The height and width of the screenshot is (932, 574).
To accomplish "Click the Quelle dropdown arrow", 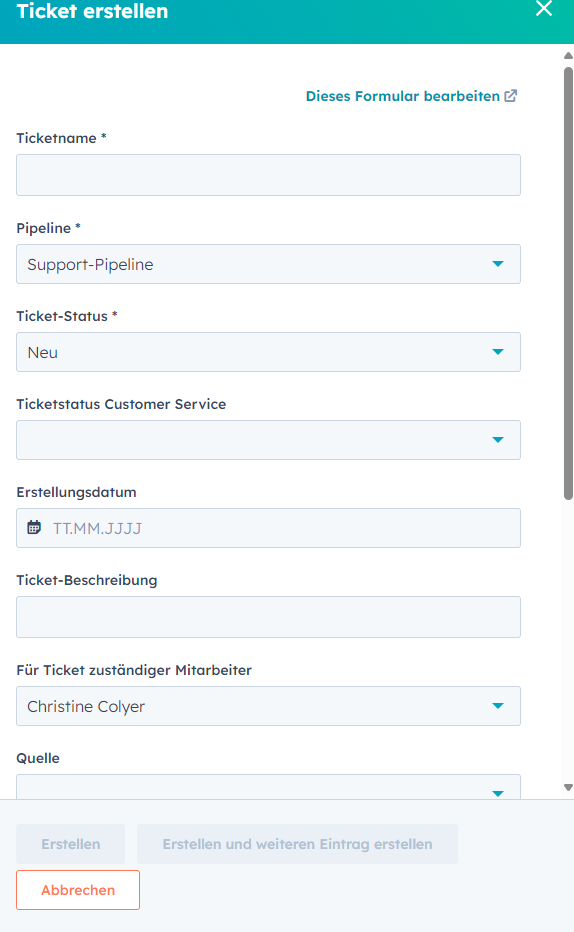I will pyautogui.click(x=498, y=793).
